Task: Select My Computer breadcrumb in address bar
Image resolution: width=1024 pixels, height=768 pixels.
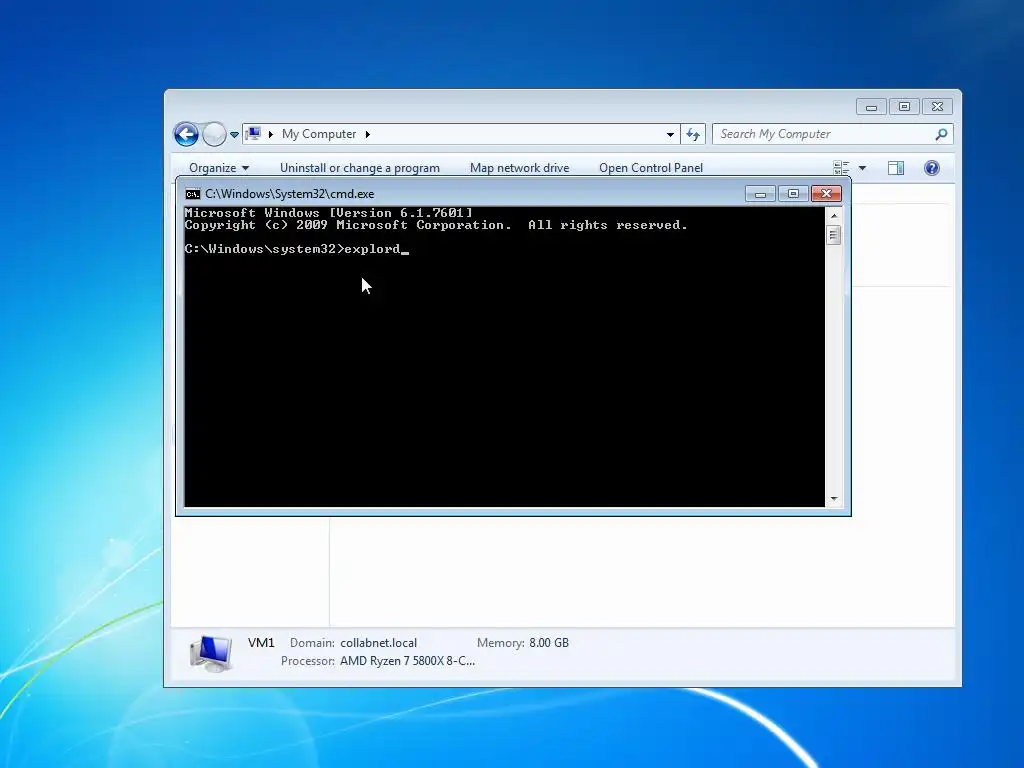Action: pyautogui.click(x=319, y=134)
